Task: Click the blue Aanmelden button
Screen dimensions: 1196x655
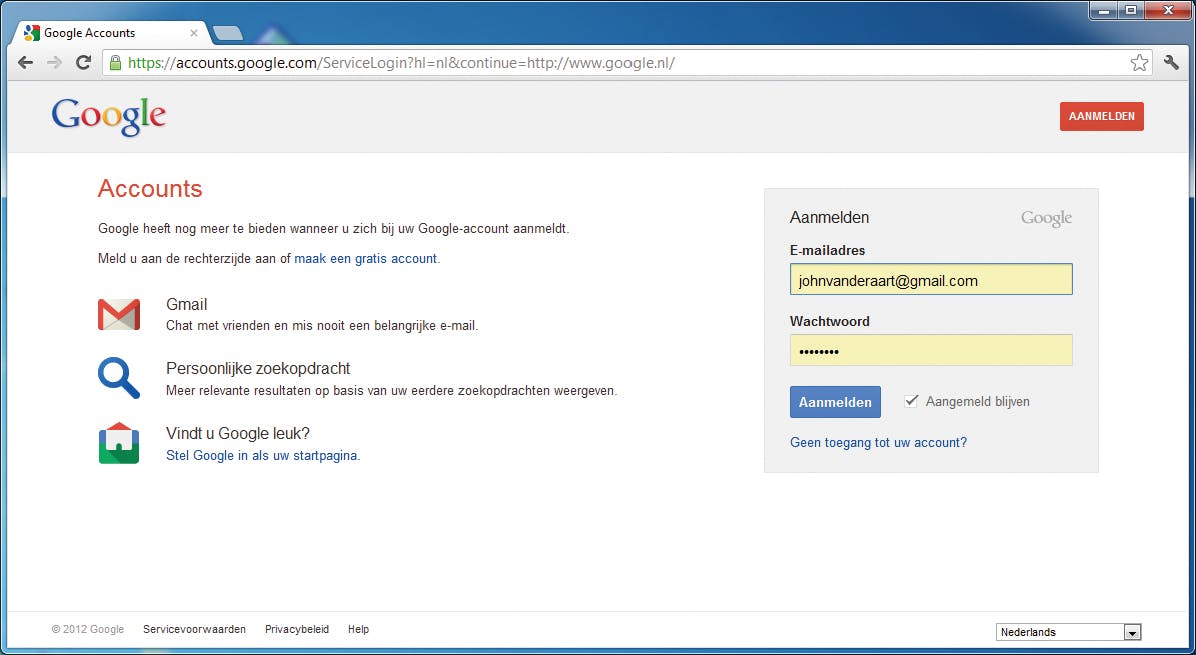Action: click(835, 402)
